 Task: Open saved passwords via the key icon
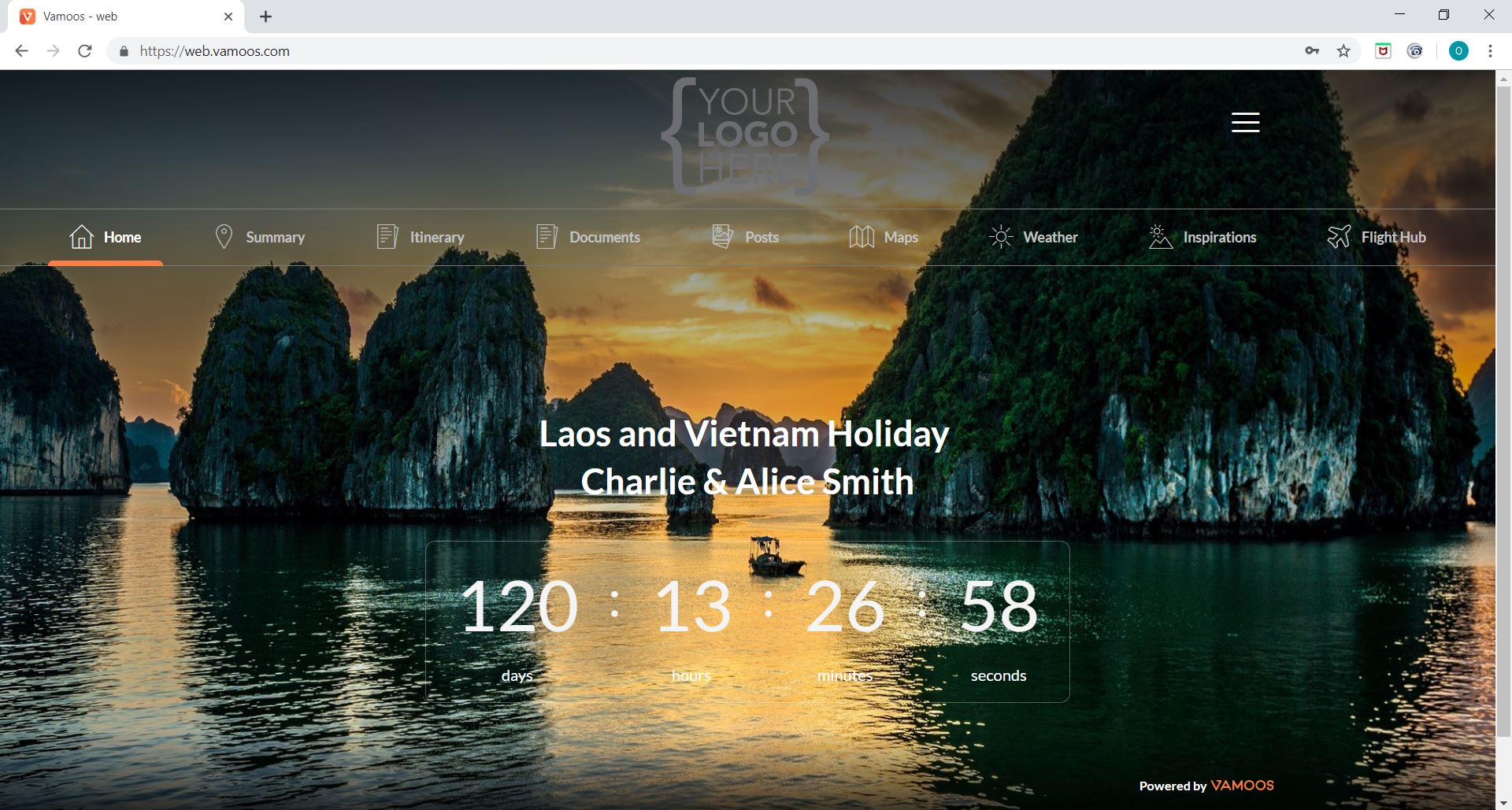[x=1312, y=51]
